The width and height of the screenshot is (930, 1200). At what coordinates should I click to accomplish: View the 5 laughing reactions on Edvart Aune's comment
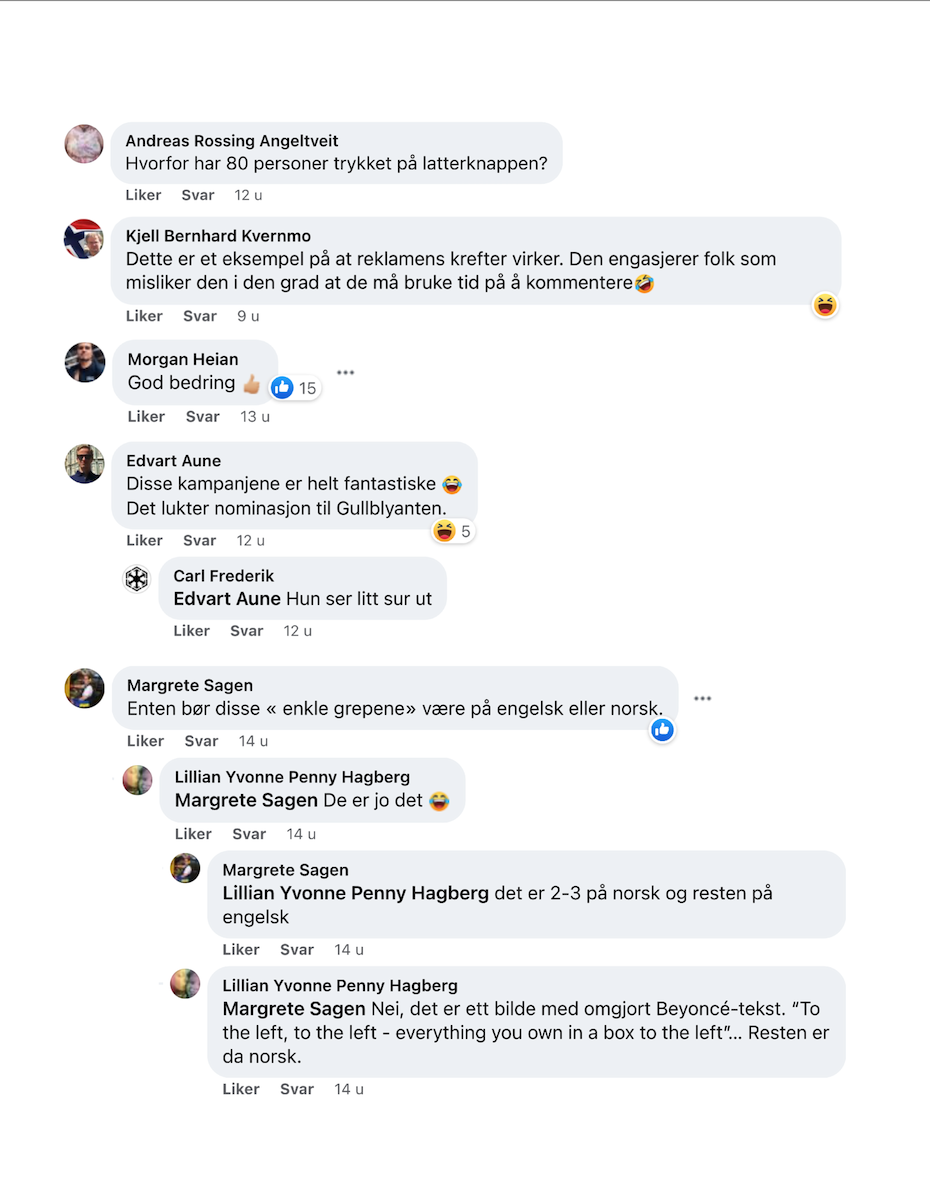453,531
